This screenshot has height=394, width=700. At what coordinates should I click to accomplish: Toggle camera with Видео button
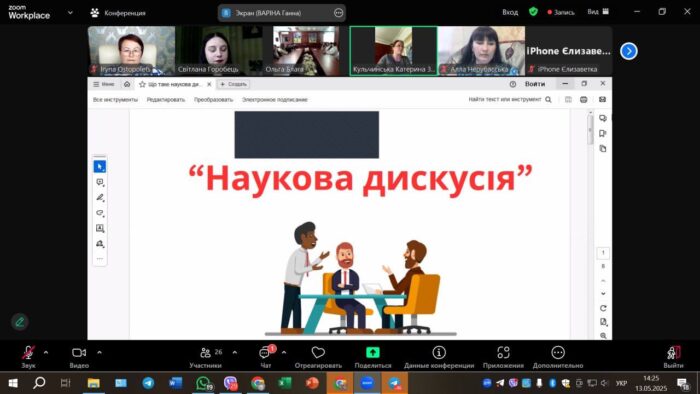pos(79,357)
